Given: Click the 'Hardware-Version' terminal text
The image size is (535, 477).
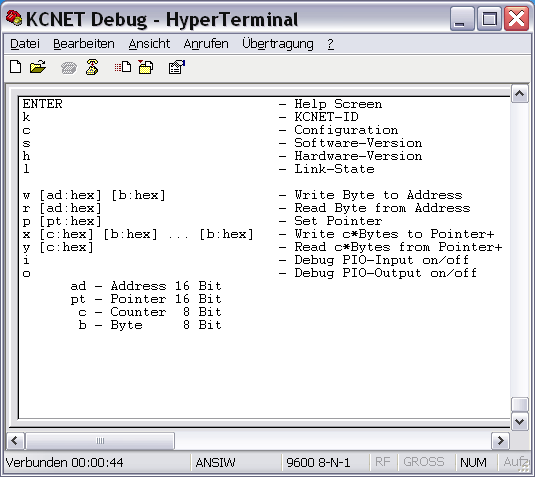Looking at the screenshot, I should click(358, 156).
